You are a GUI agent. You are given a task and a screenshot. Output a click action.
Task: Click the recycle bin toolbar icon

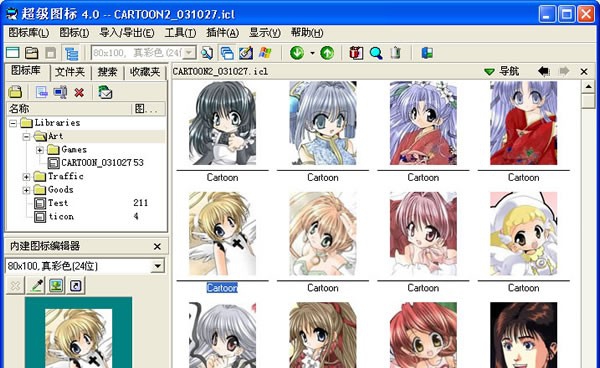click(x=396, y=53)
